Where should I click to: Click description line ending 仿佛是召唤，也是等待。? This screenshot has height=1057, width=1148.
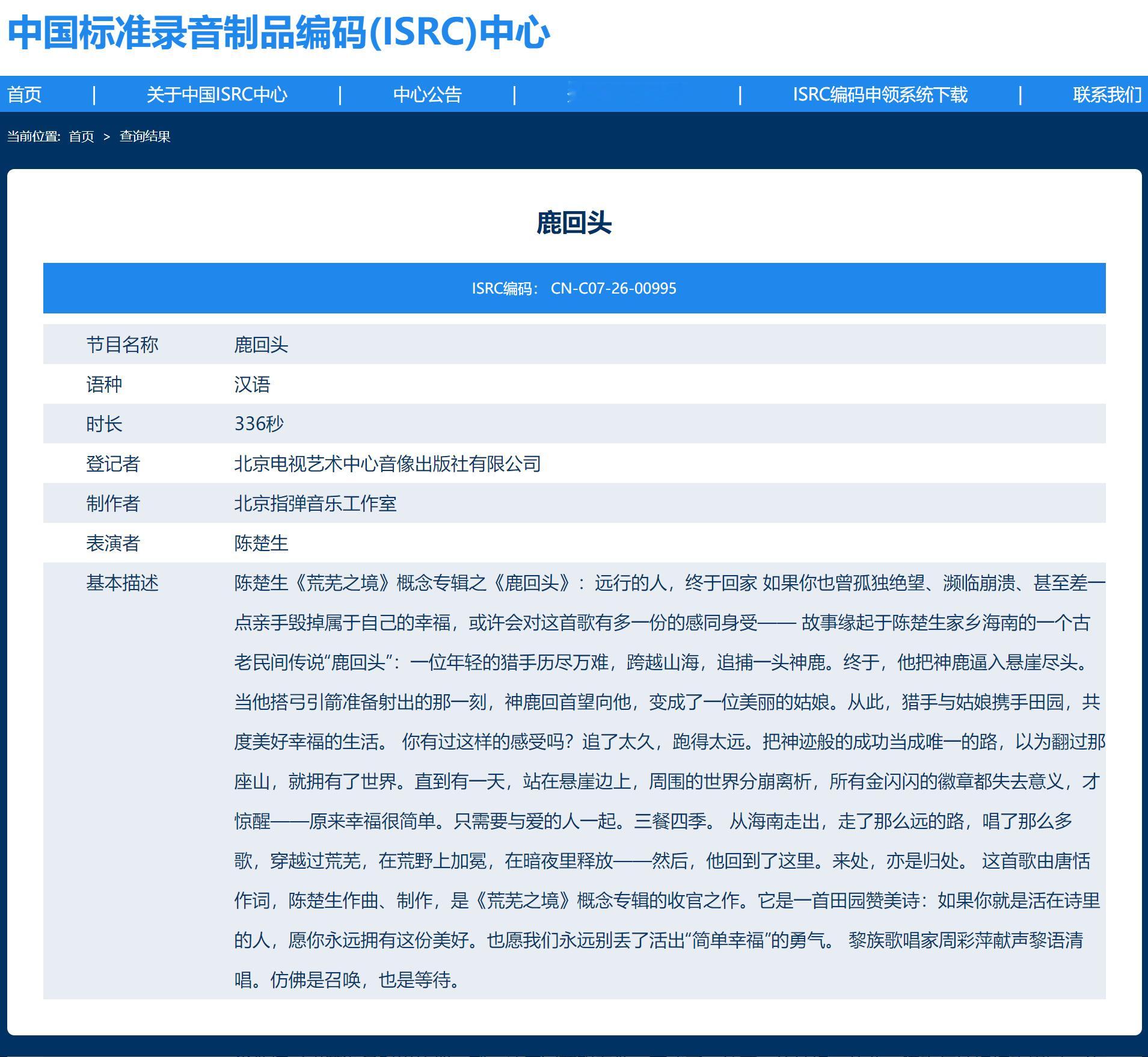coord(349,980)
